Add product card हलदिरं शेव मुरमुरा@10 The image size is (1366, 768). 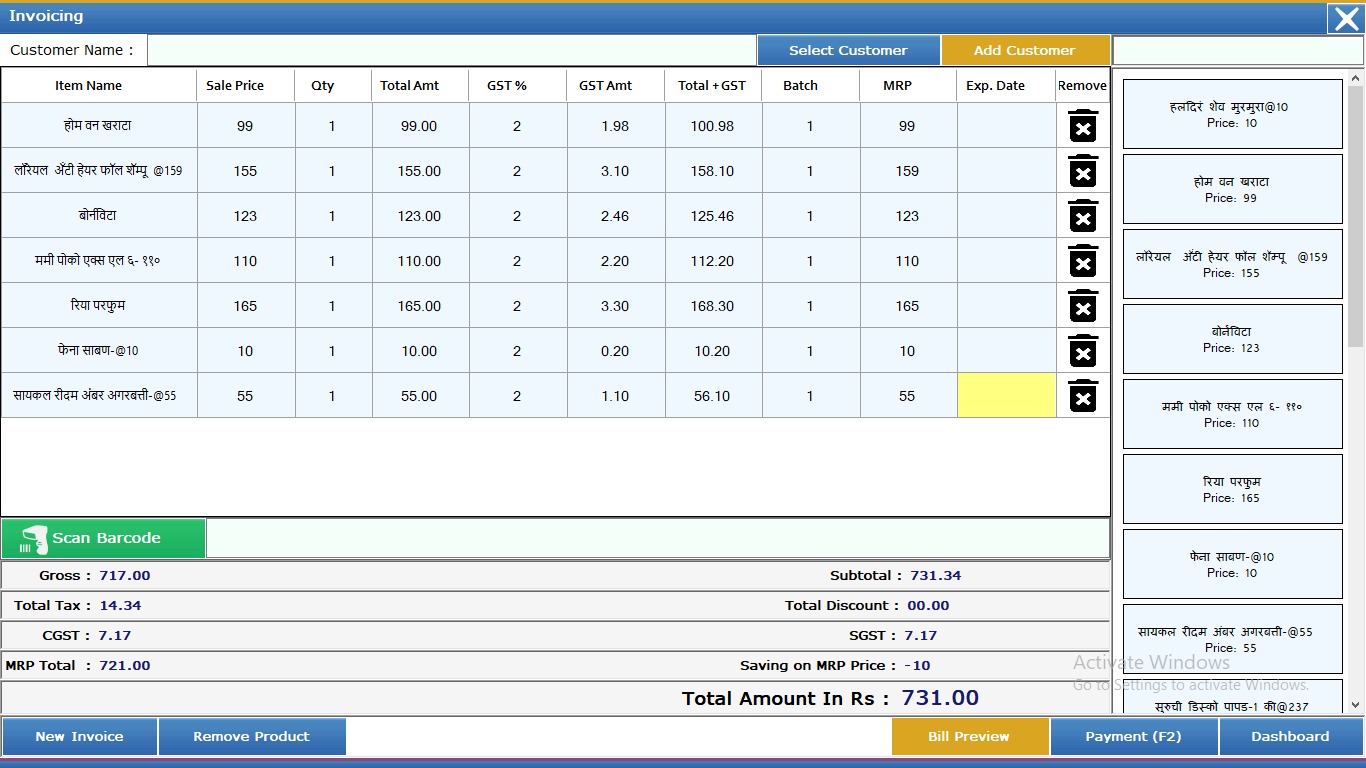(1233, 114)
